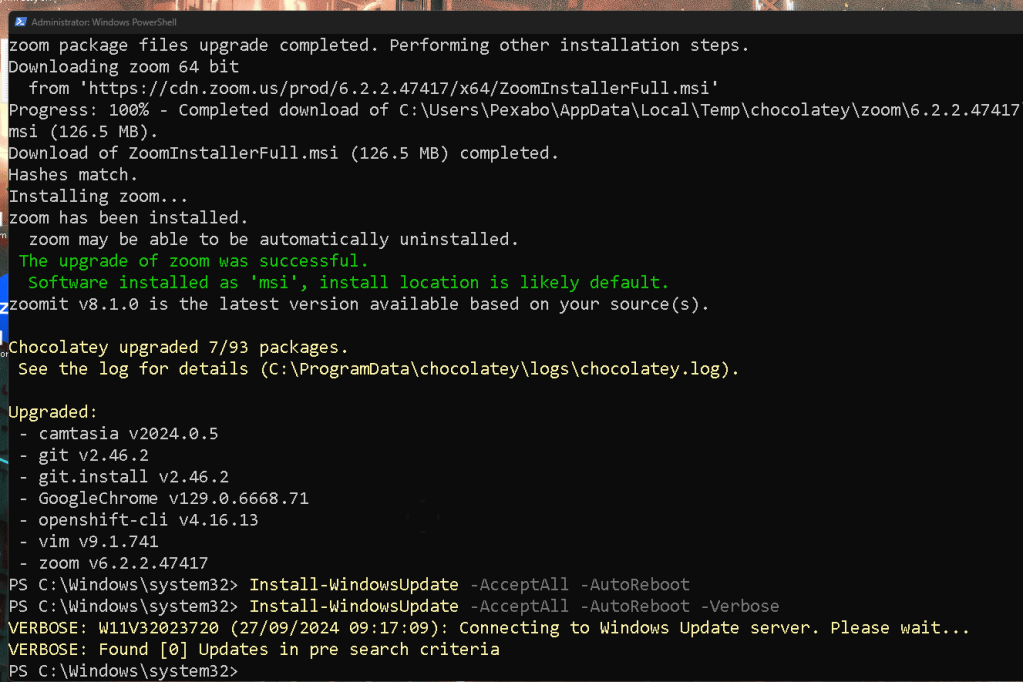
Task: Click the Zoom MSI download URL line
Action: (374, 88)
